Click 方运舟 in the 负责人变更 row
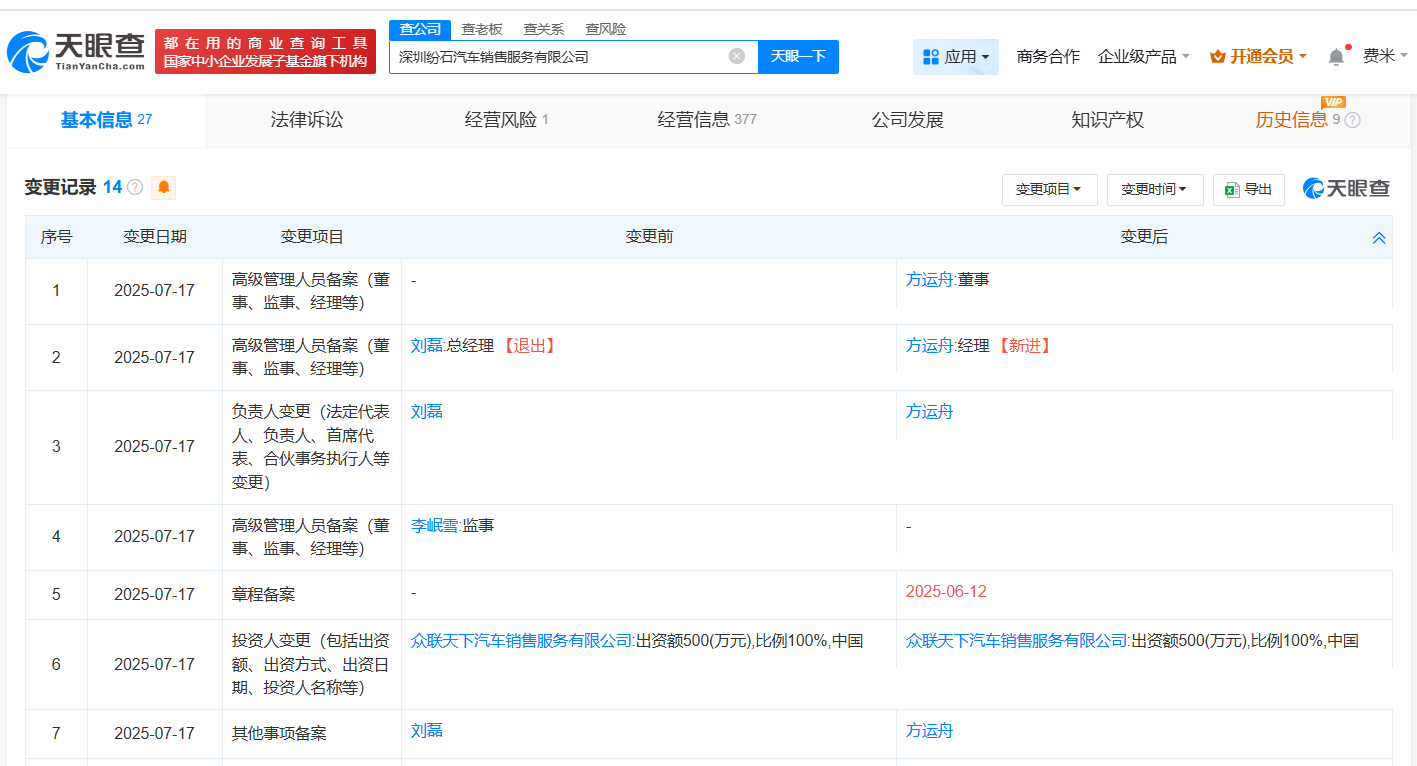The height and width of the screenshot is (766, 1417). [929, 412]
